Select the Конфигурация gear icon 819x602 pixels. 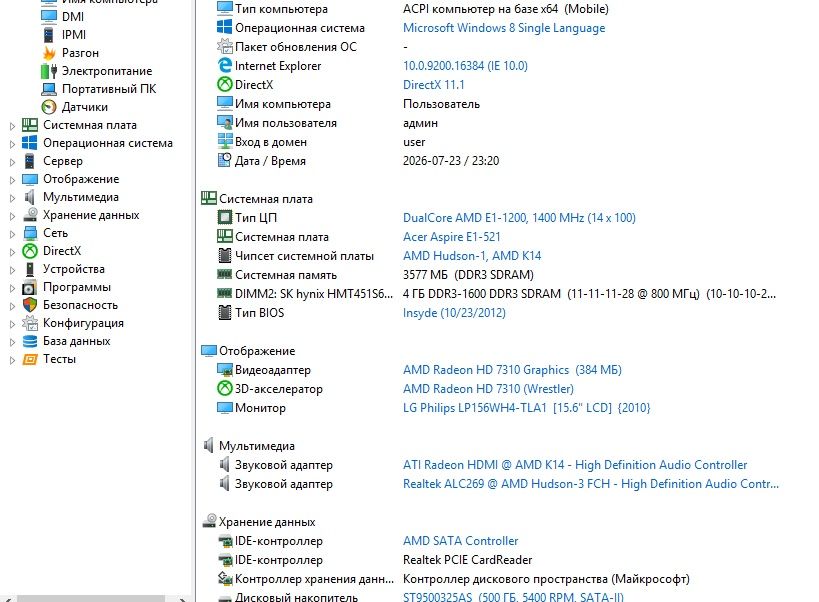pos(30,323)
